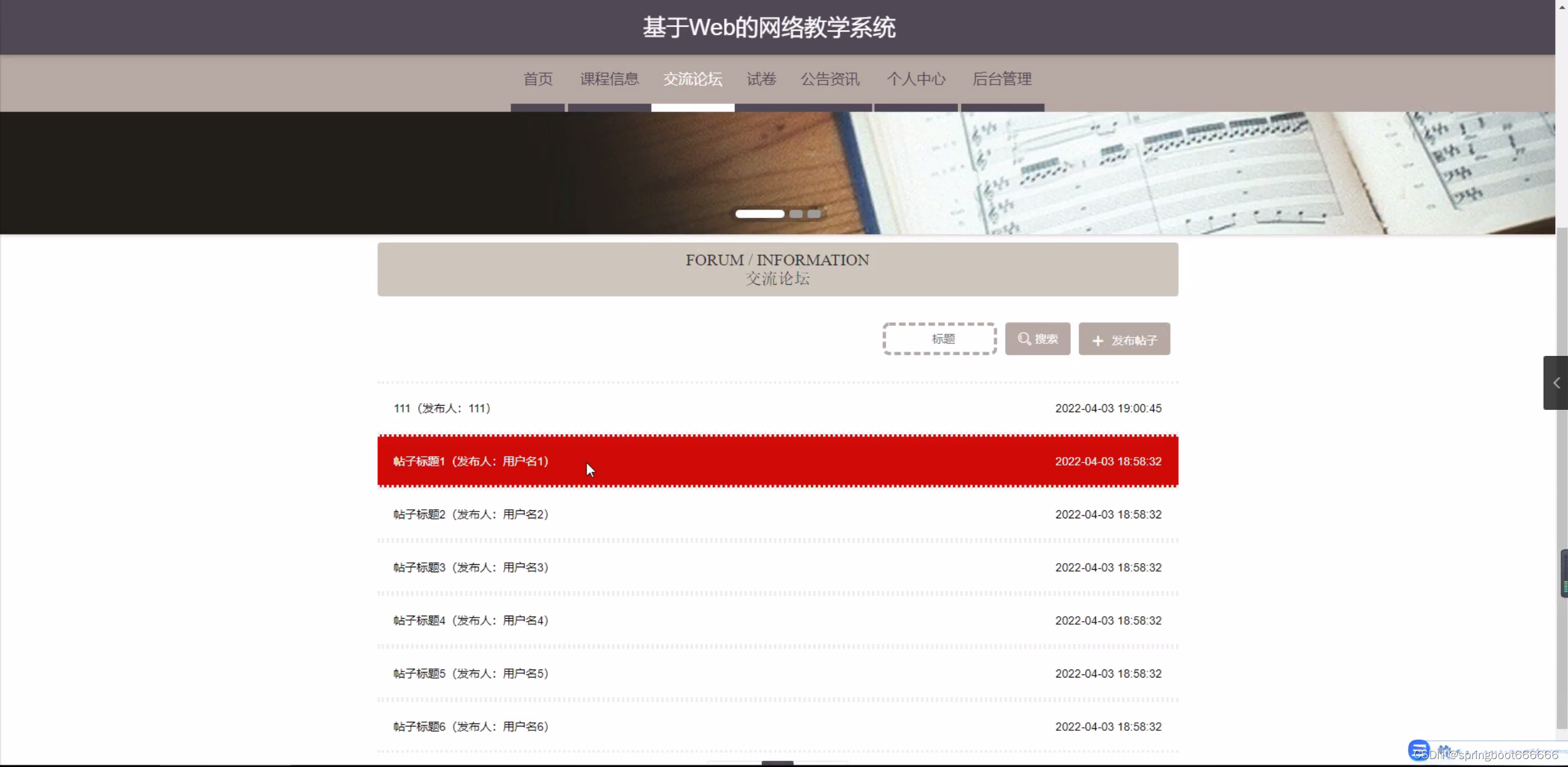
Task: Focus the 标题 search input field
Action: coord(940,339)
